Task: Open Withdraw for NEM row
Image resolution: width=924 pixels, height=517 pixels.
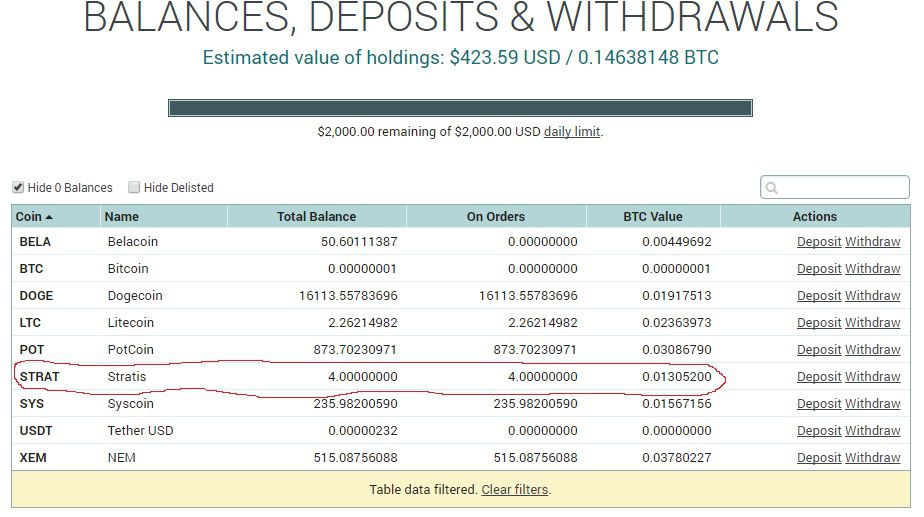Action: [x=873, y=458]
